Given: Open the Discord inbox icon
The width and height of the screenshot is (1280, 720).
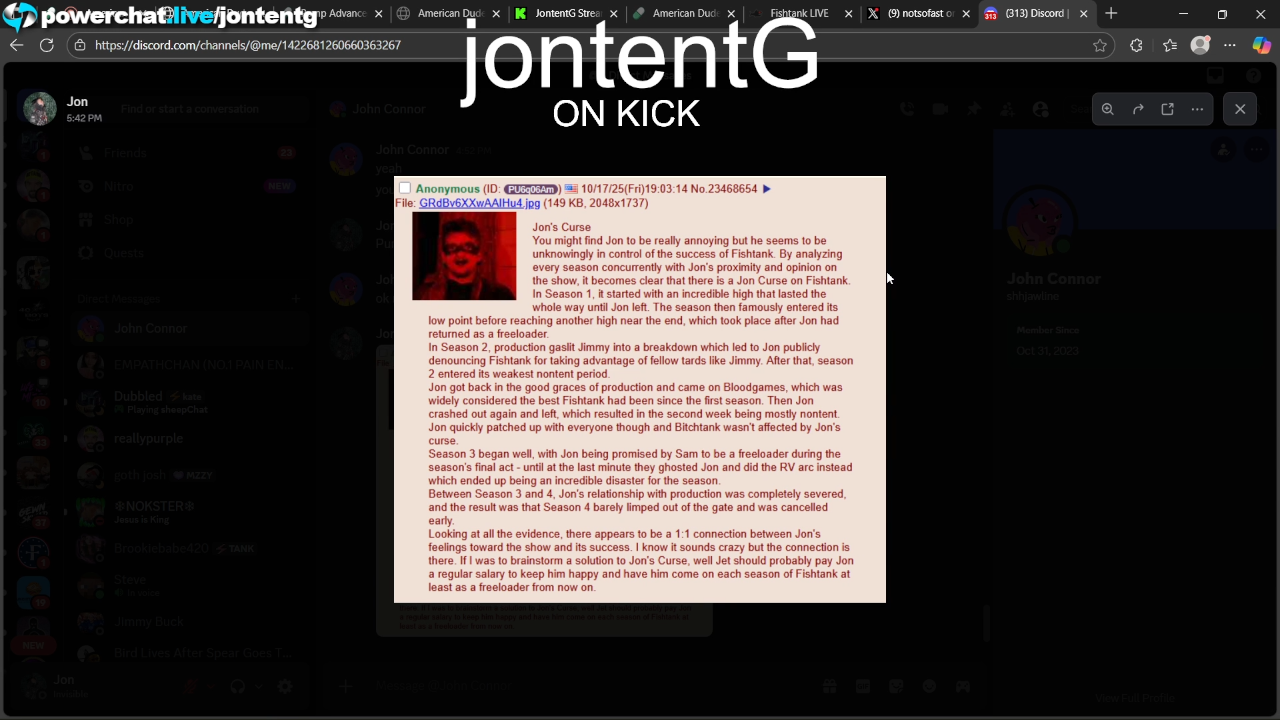Looking at the screenshot, I should pos(1215,76).
